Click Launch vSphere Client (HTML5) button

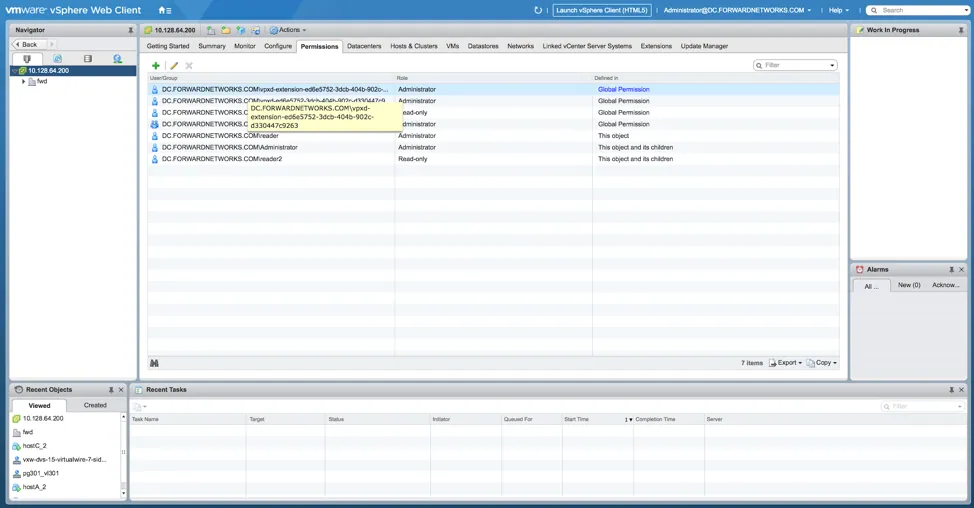tap(602, 10)
